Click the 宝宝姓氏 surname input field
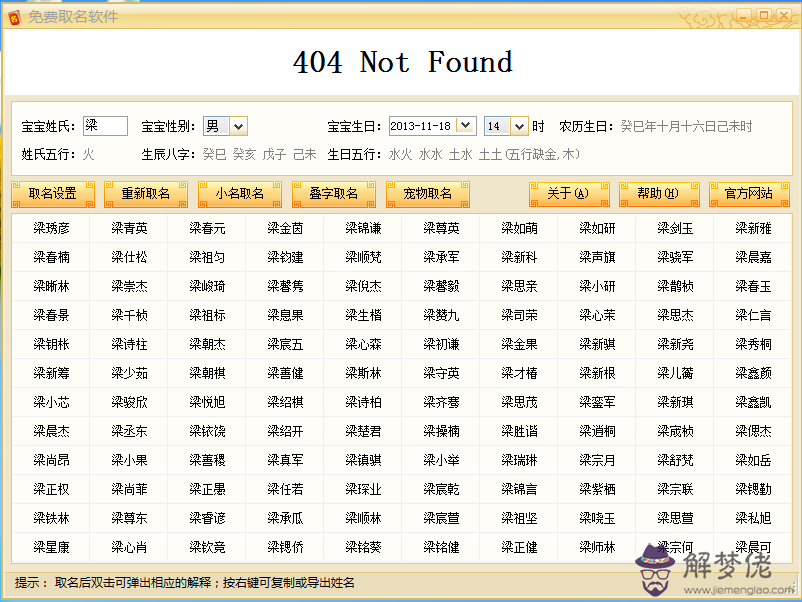The width and height of the screenshot is (802, 602). (105, 126)
